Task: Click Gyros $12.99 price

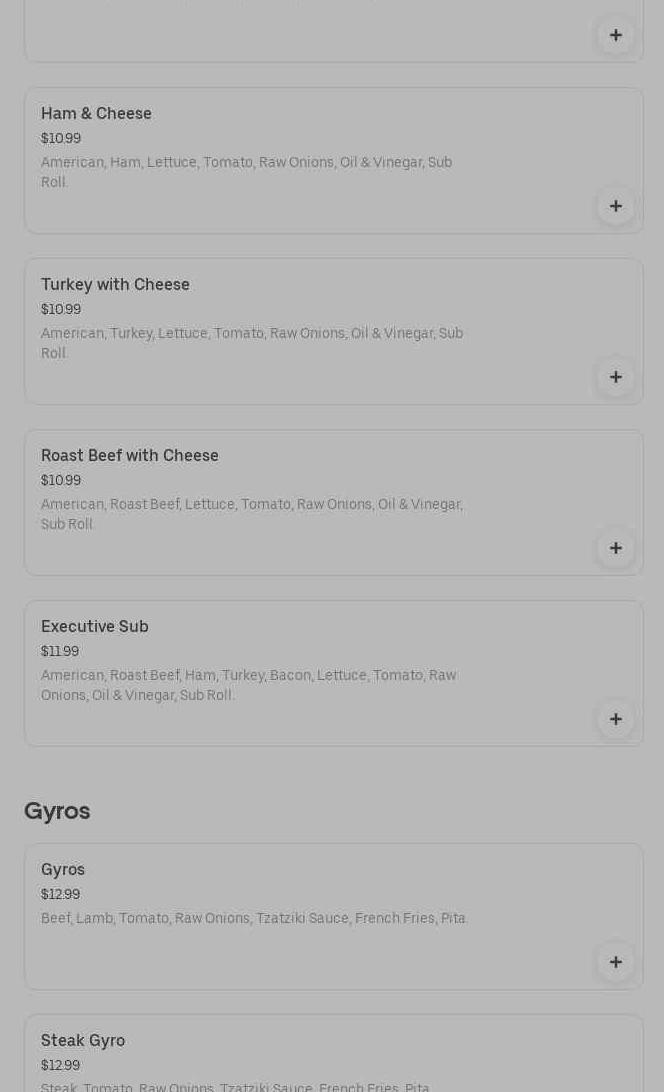Action: 60,895
